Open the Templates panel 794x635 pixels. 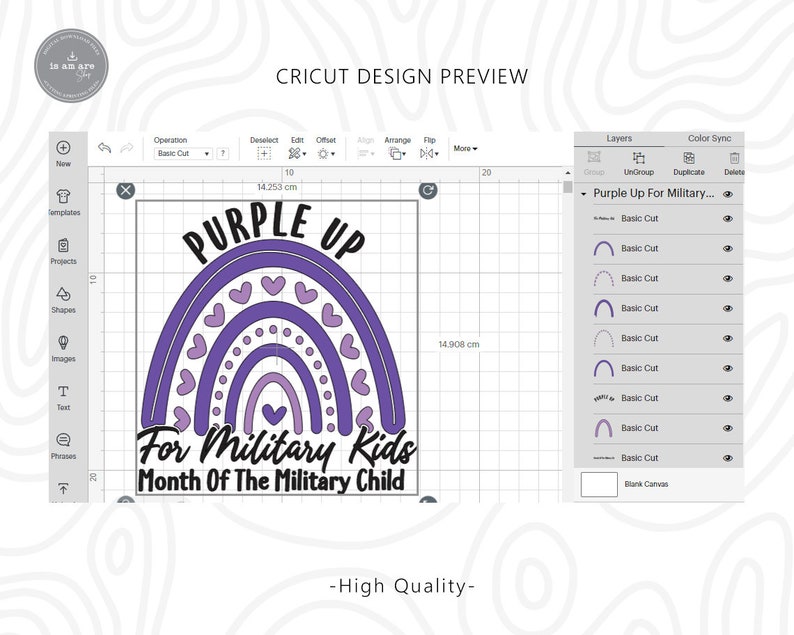[x=63, y=196]
